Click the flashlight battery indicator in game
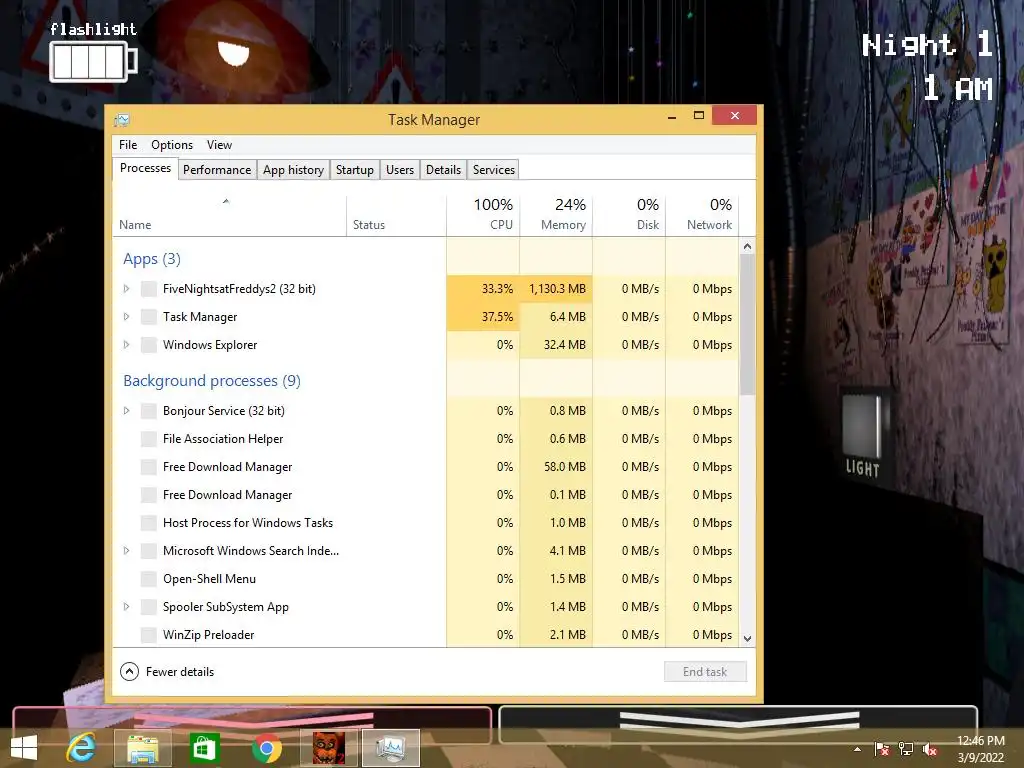Image resolution: width=1024 pixels, height=768 pixels. (x=93, y=61)
